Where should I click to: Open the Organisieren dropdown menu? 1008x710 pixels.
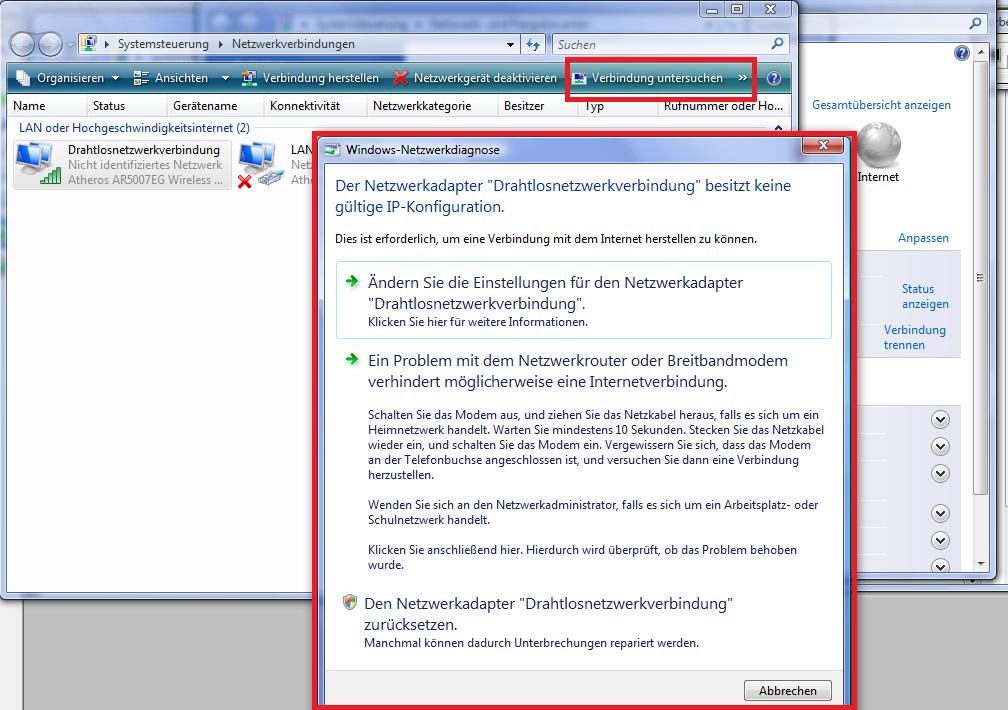(x=68, y=78)
